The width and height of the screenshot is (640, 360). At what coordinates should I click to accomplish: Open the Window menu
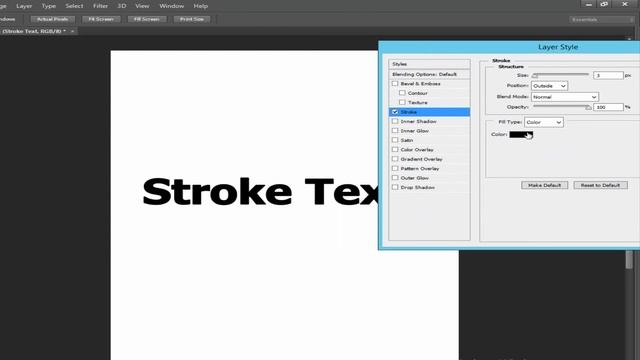click(x=171, y=6)
